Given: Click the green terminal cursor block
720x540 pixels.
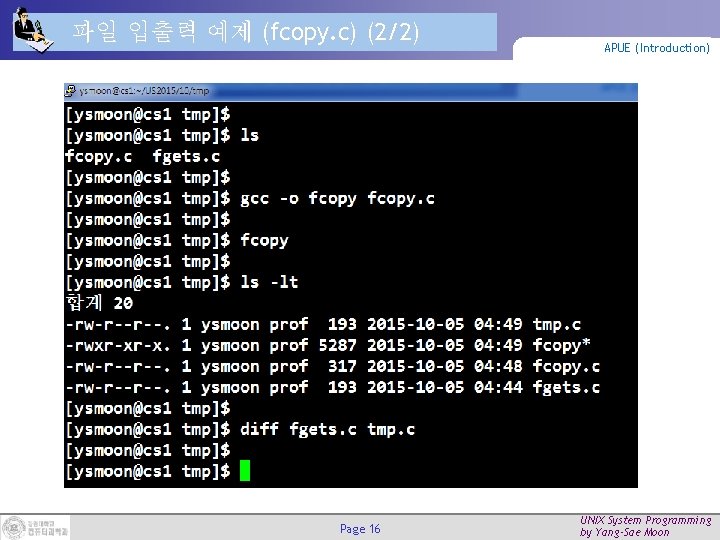Looking at the screenshot, I should (x=245, y=471).
